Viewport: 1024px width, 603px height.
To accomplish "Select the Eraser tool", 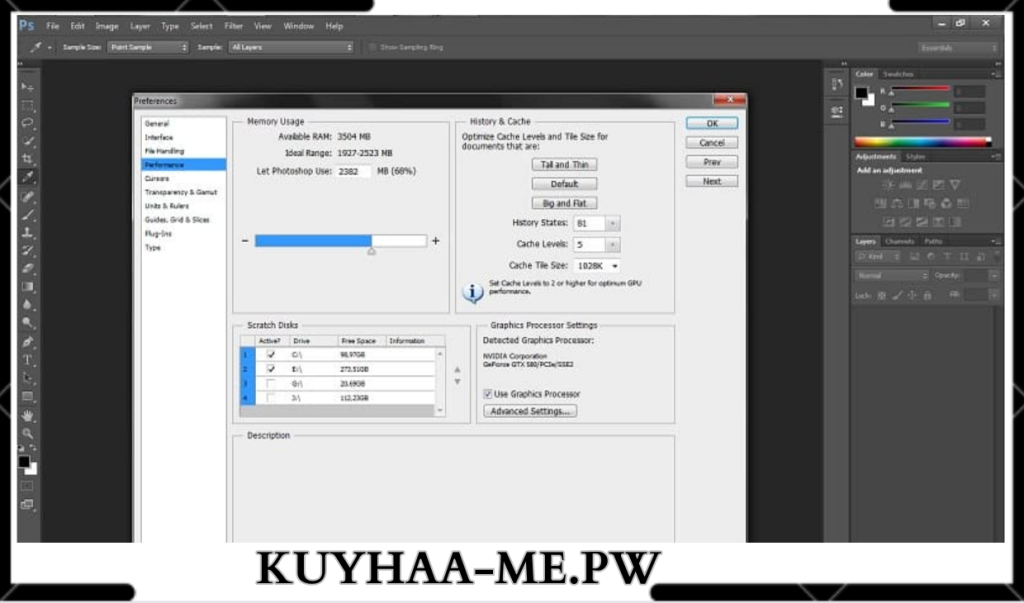I will 27,269.
